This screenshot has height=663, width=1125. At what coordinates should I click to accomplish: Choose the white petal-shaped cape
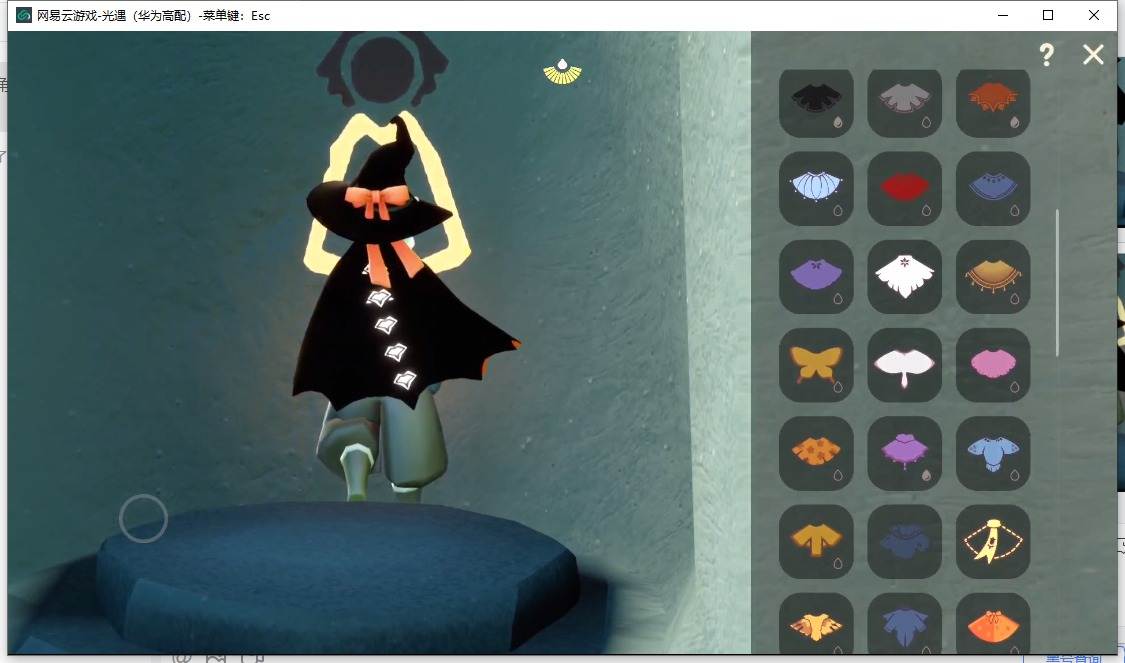[x=904, y=365]
